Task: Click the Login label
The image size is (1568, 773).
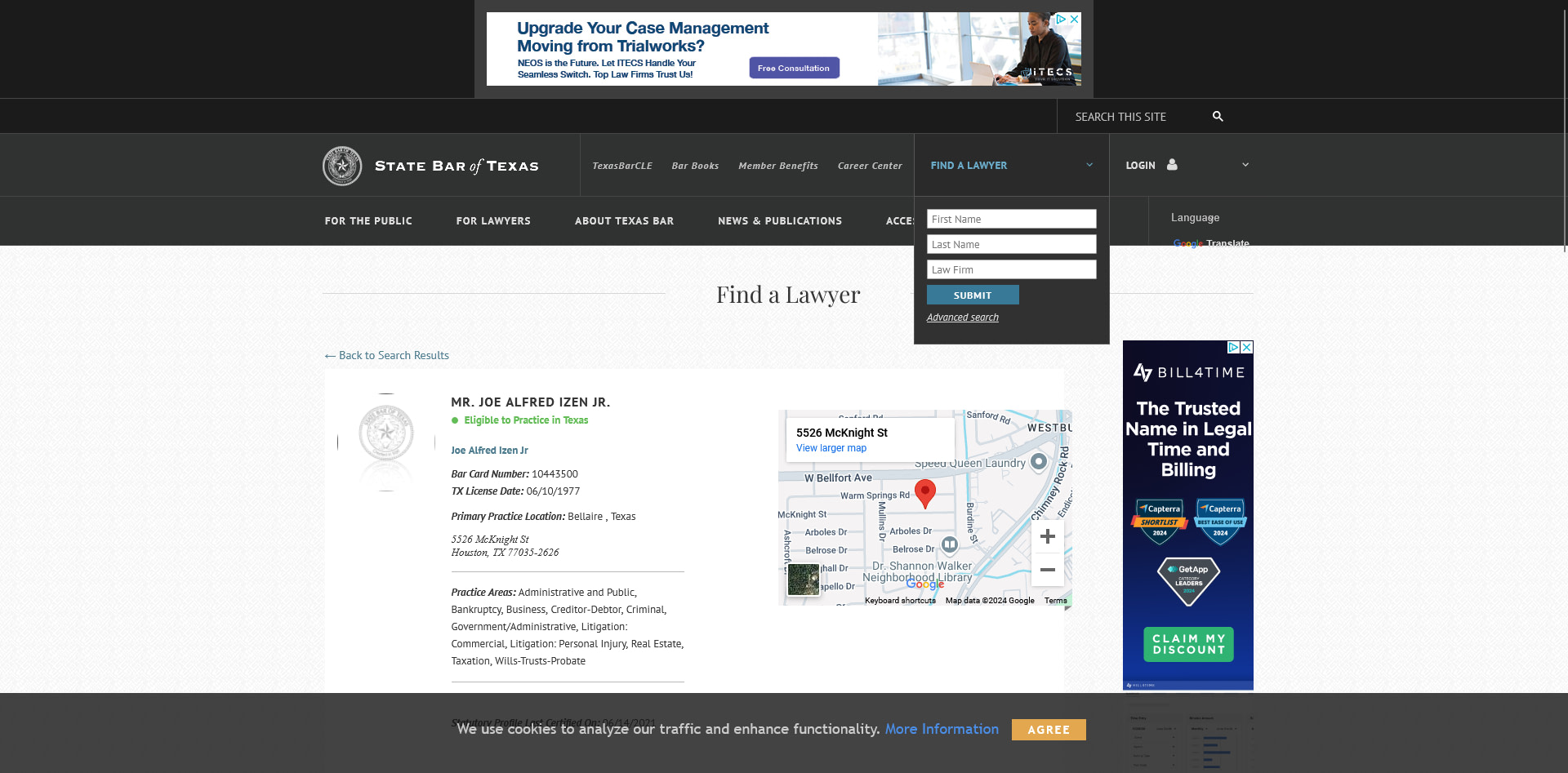Action: [1140, 166]
